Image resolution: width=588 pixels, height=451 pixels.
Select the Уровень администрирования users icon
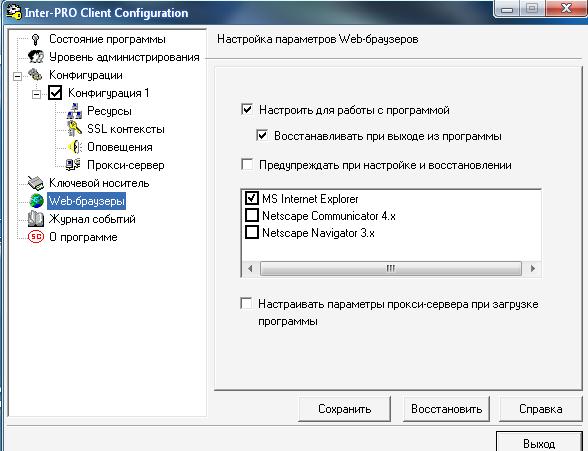point(36,57)
